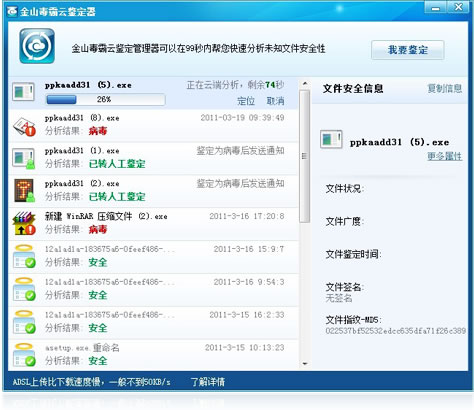
Task: Click the 26% analysis progress bar
Action: pos(105,99)
